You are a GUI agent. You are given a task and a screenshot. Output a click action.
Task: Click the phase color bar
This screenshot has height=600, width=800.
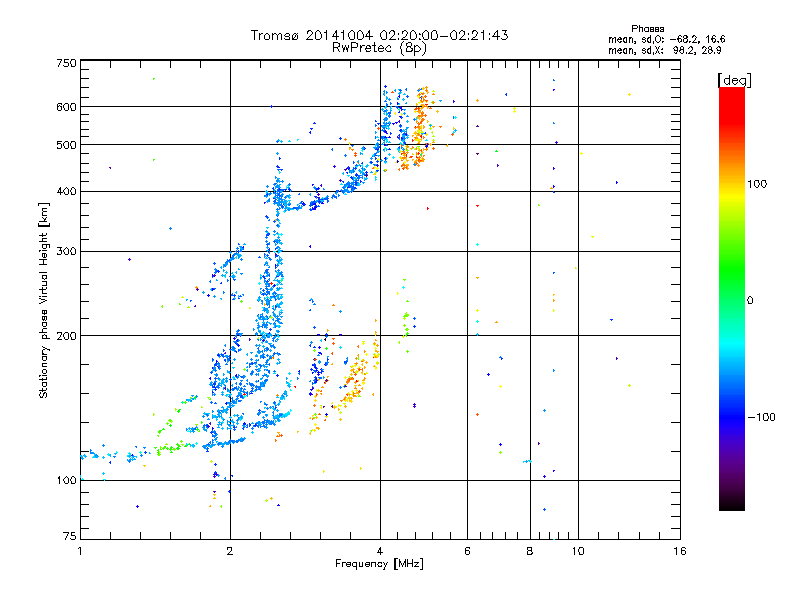coord(732,298)
